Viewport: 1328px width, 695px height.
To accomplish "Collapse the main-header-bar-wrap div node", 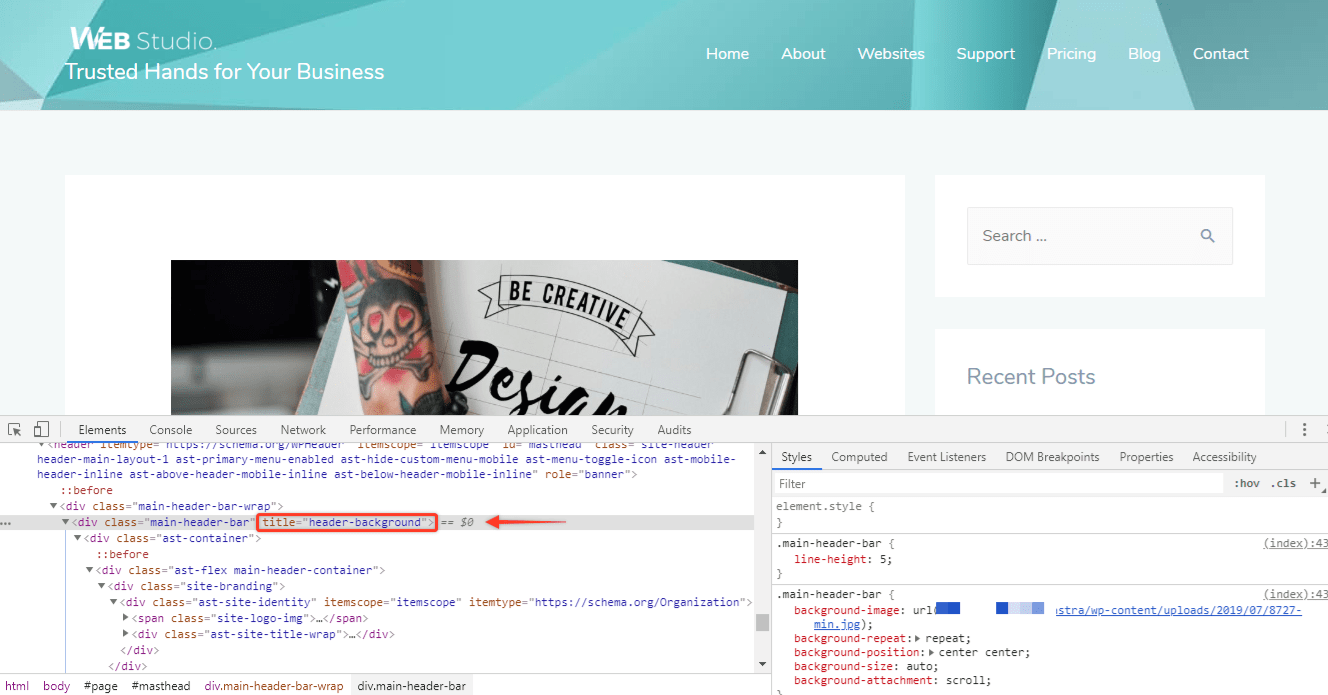I will pos(55,507).
